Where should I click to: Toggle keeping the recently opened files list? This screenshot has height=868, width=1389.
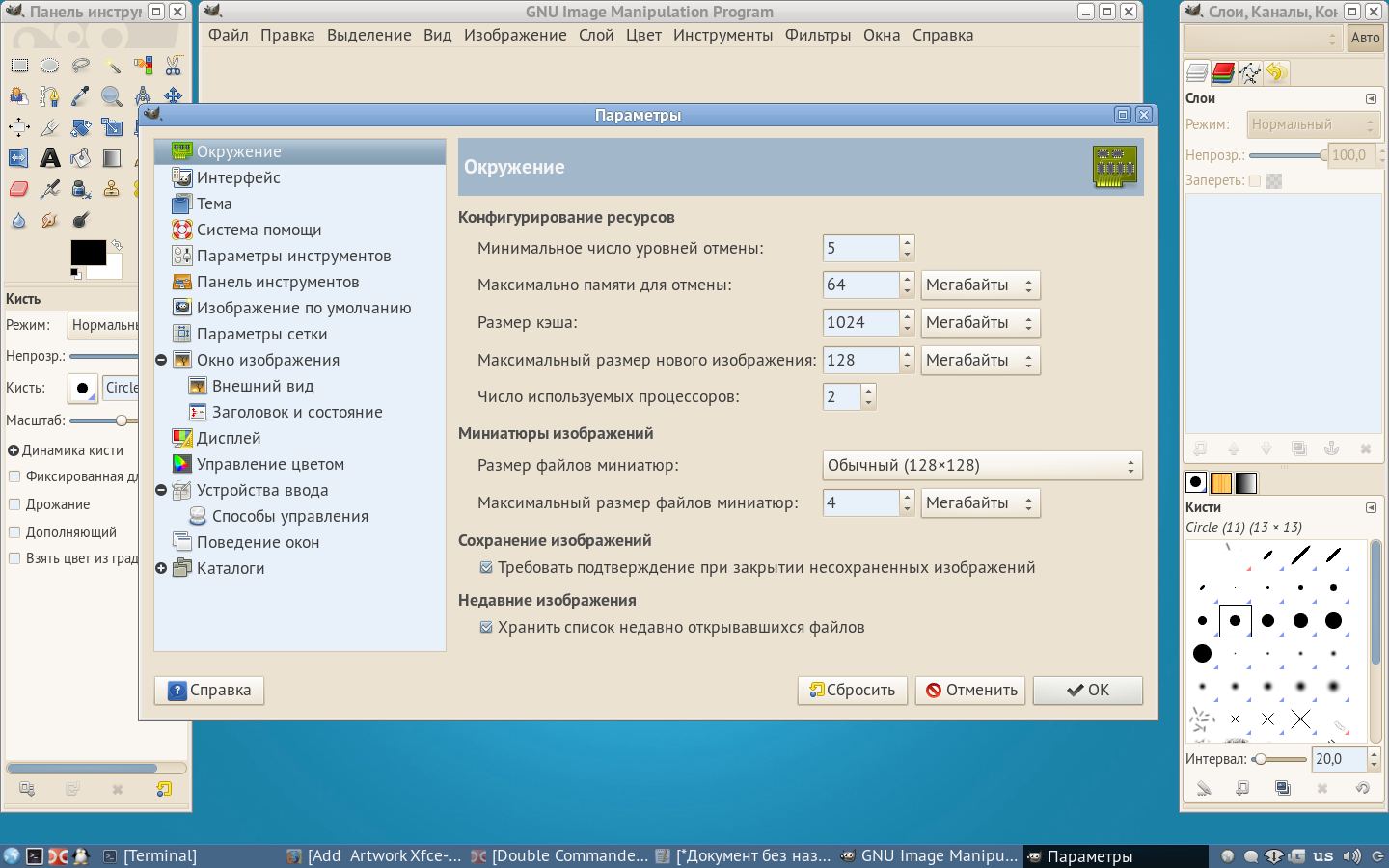[x=486, y=628]
